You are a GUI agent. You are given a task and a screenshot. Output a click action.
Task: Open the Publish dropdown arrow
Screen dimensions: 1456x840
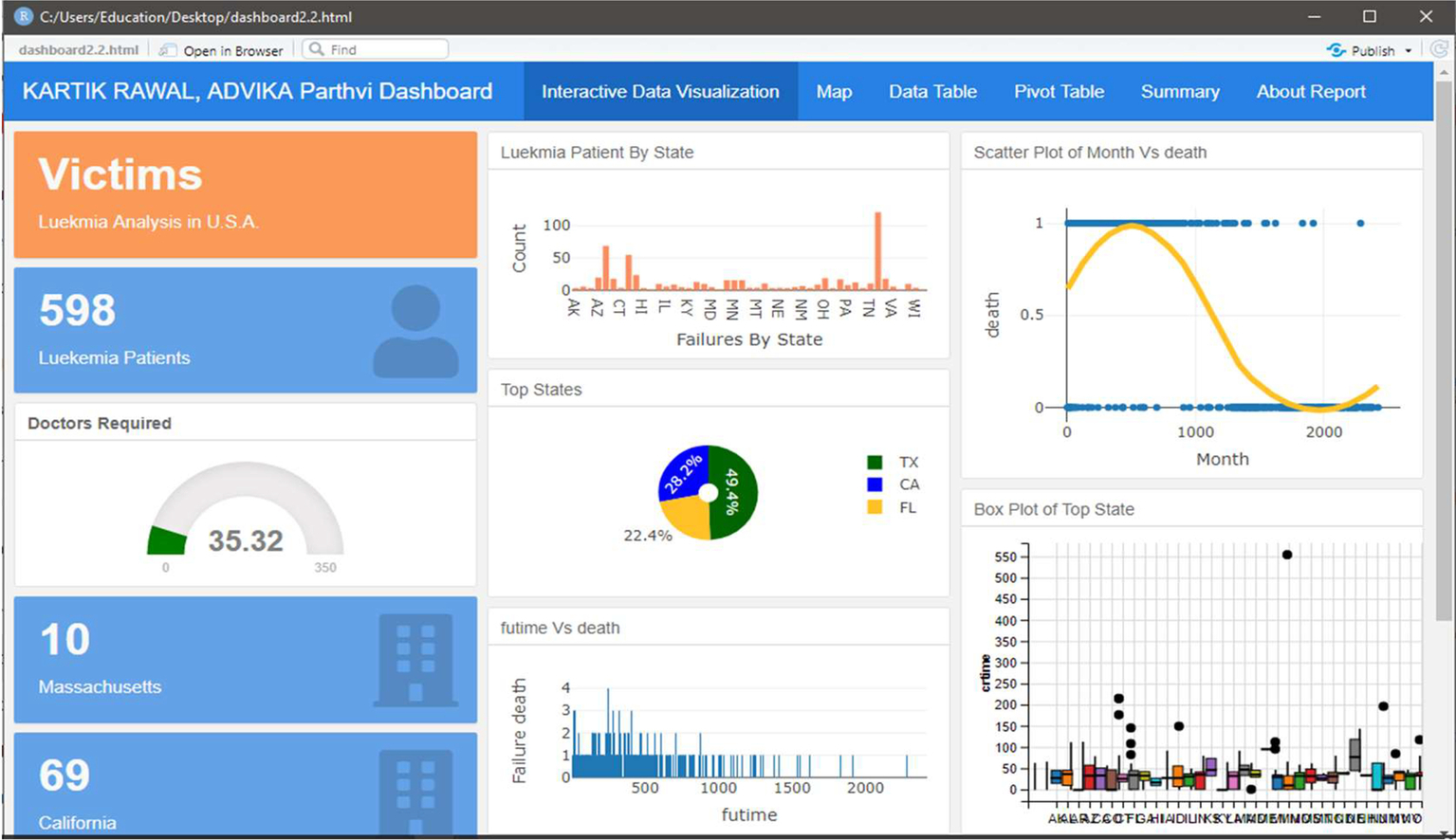click(1409, 51)
